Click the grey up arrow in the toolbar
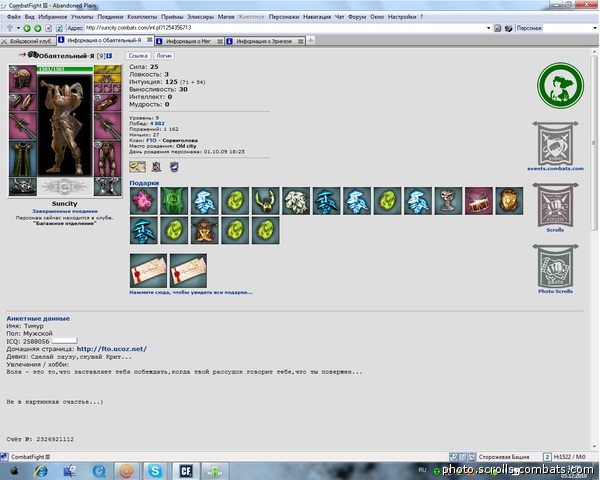 [10, 28]
